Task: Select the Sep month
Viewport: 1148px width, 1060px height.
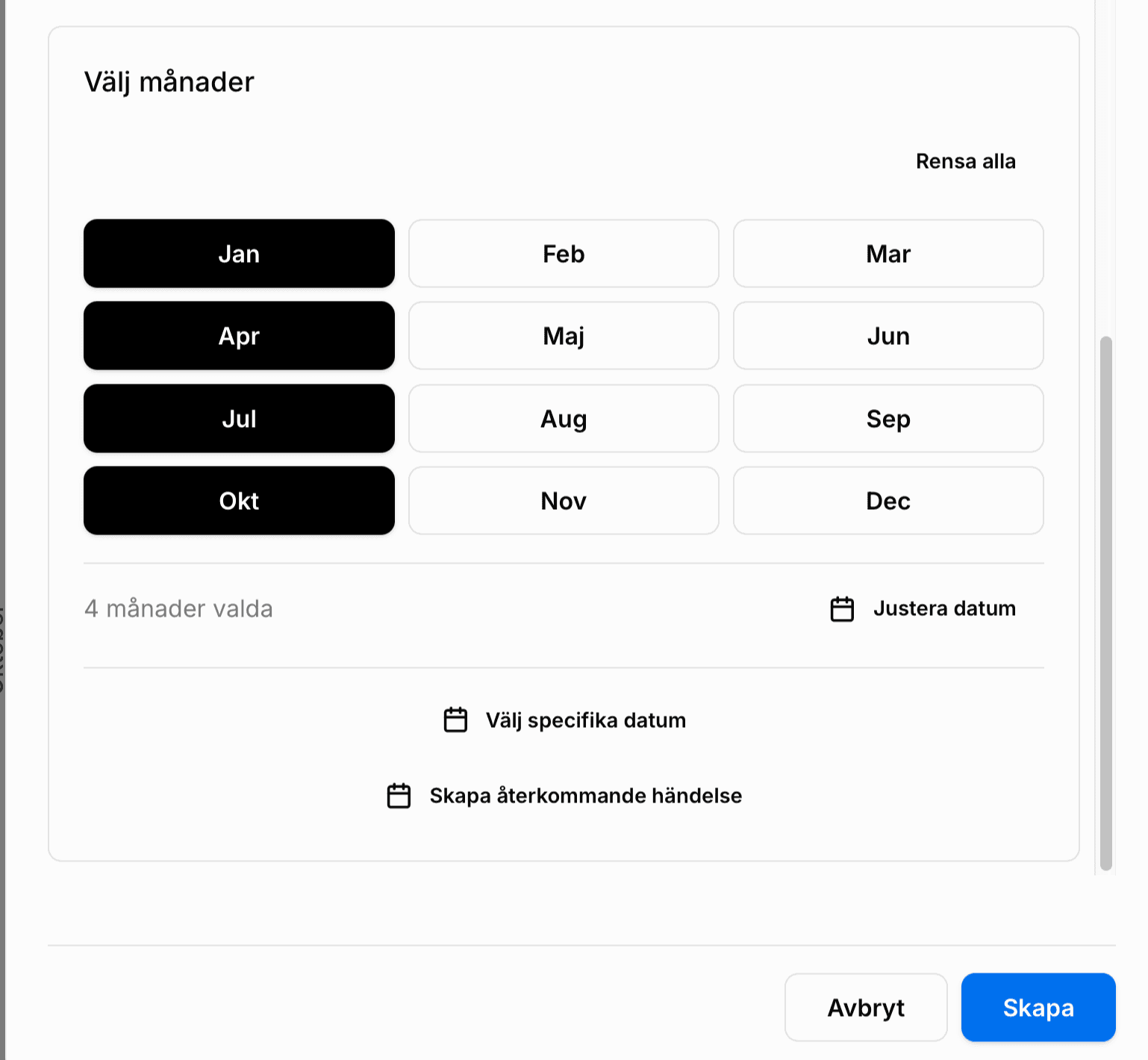Action: point(887,419)
